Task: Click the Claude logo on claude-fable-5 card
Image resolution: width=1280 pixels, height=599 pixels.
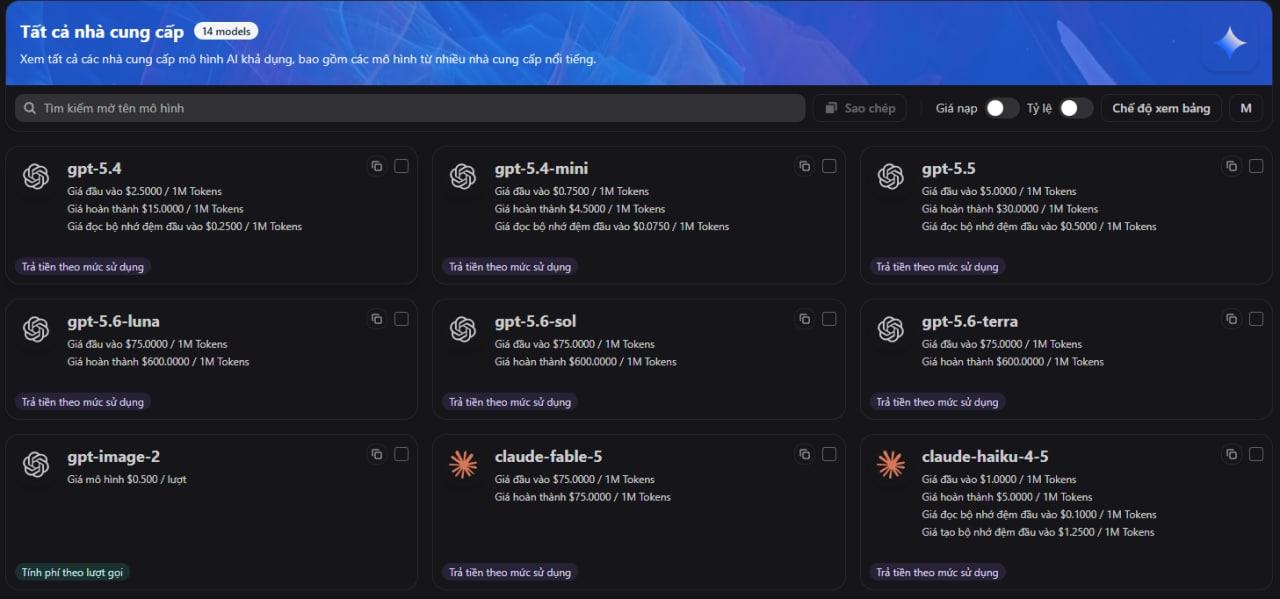Action: 463,464
